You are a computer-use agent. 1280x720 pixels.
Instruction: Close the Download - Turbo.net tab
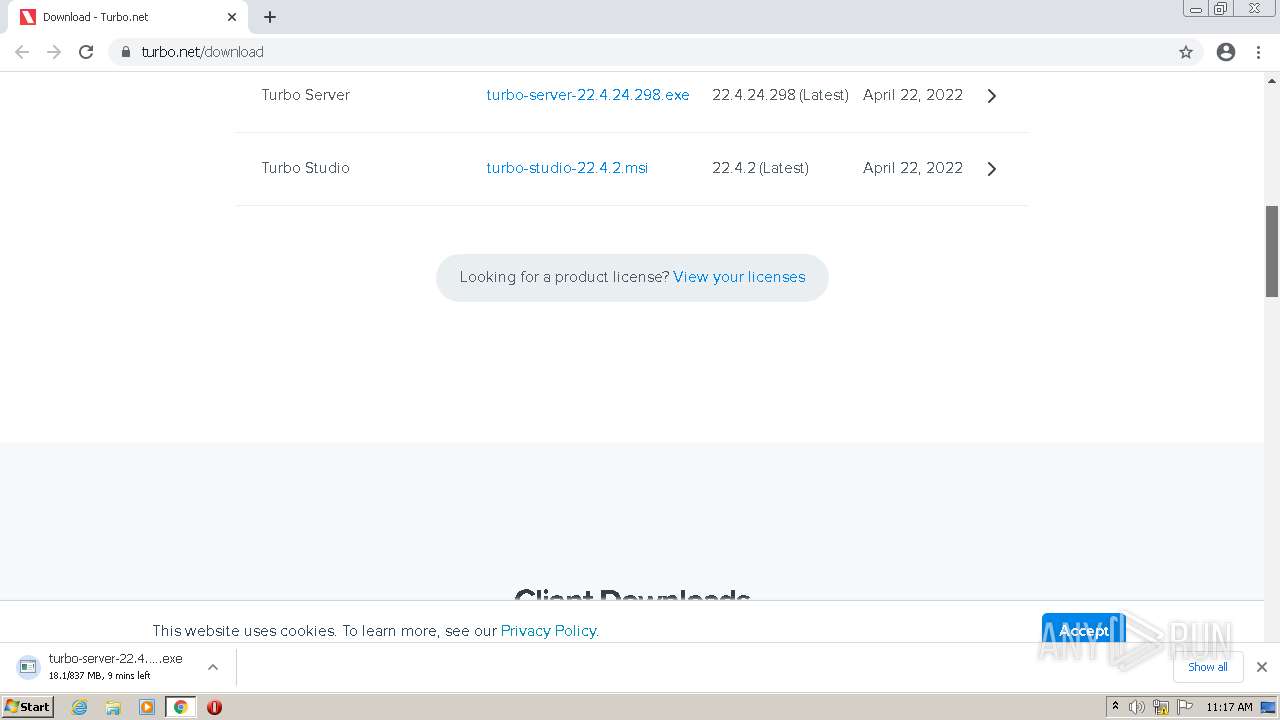[x=232, y=17]
